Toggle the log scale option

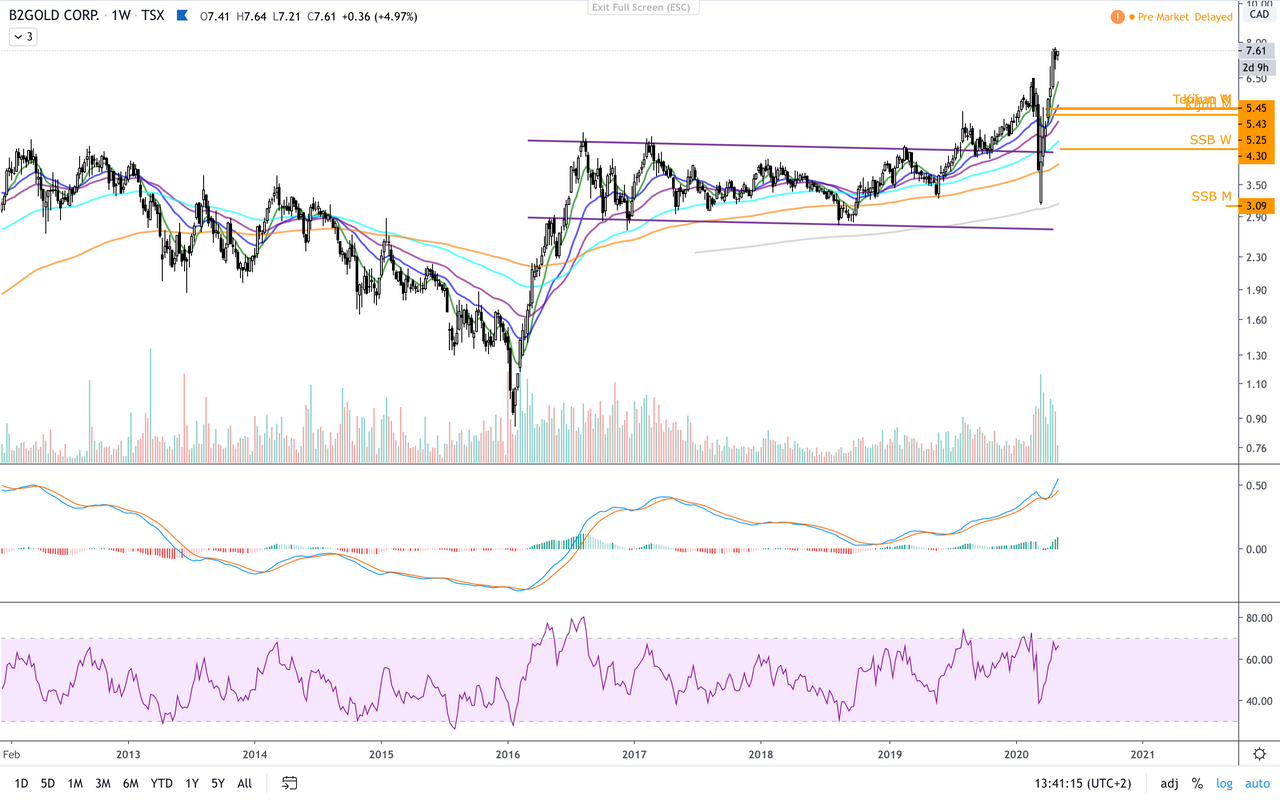tap(1224, 783)
